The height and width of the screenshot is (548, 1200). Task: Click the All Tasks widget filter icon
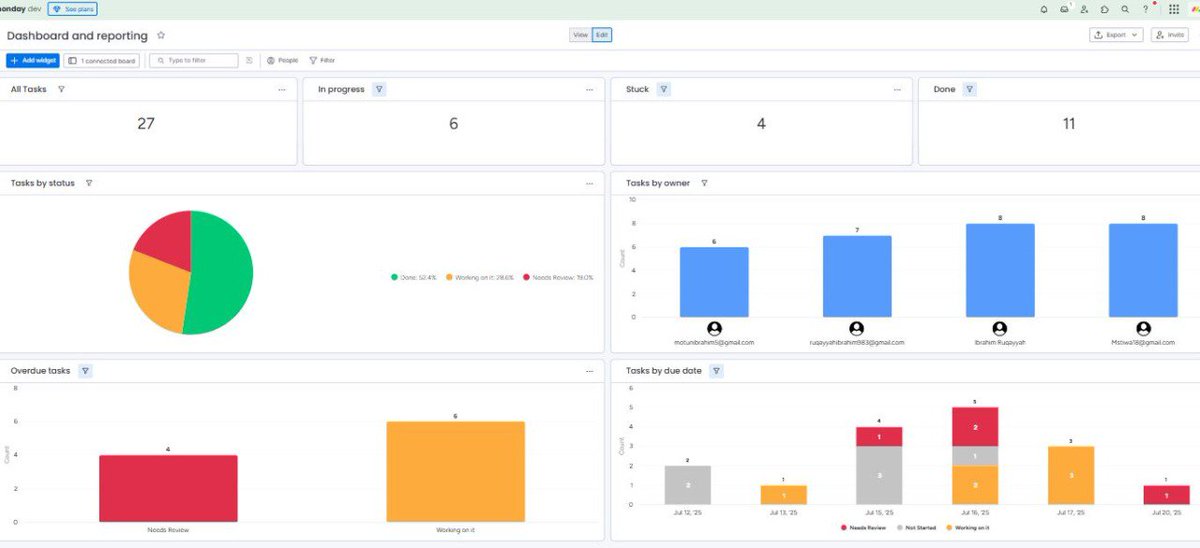coord(61,89)
